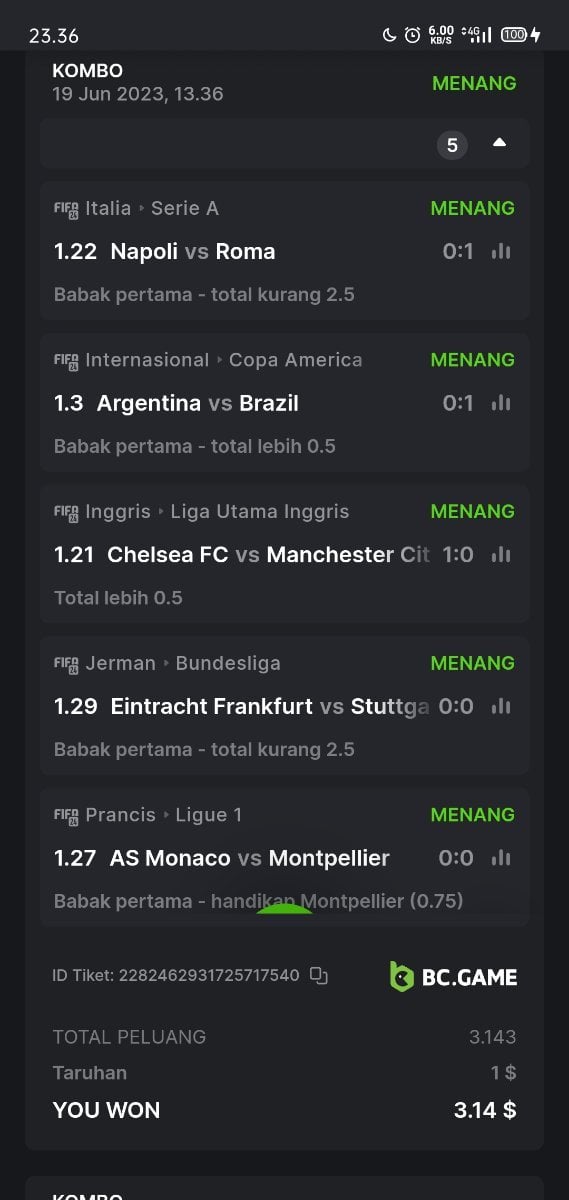The width and height of the screenshot is (569, 1200).
Task: View stats icon for Eintracht Frankfurt match
Action: coord(501,707)
